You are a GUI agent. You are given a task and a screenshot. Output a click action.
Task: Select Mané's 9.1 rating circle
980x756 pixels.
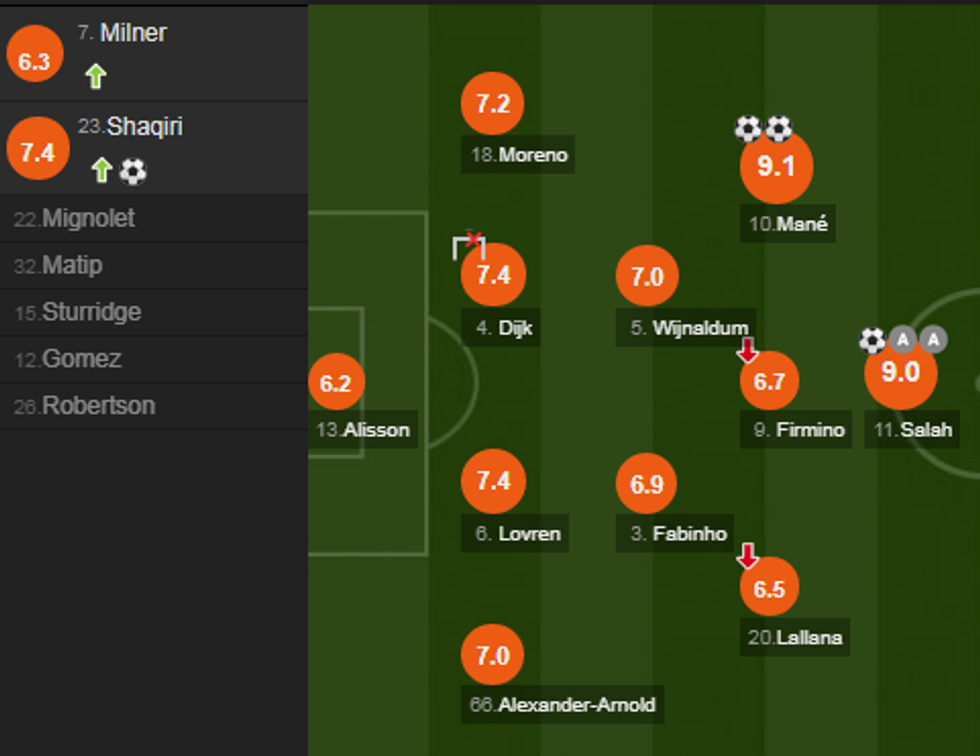pyautogui.click(x=776, y=167)
